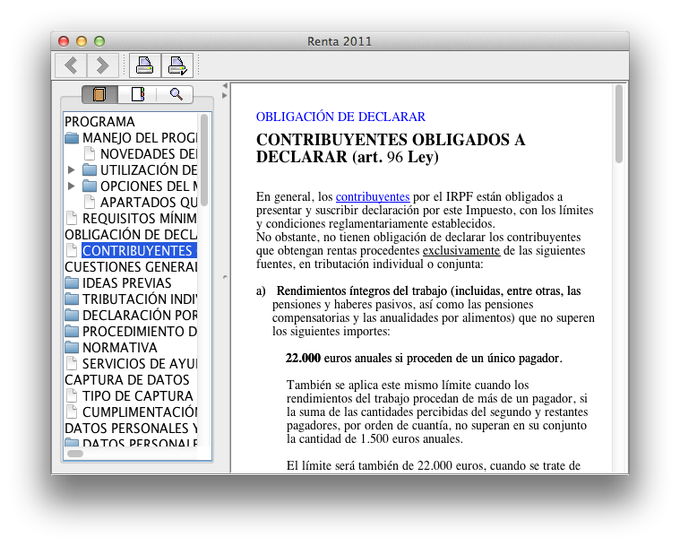This screenshot has height=546, width=680.
Task: Minimize the Renta 2011 window
Action: [x=82, y=41]
